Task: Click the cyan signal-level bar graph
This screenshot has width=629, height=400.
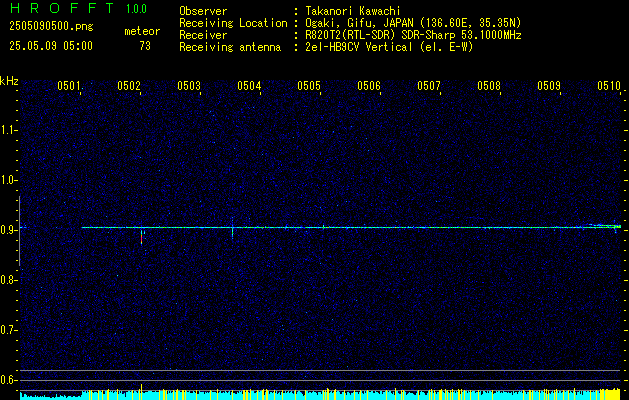Action: click(x=320, y=394)
